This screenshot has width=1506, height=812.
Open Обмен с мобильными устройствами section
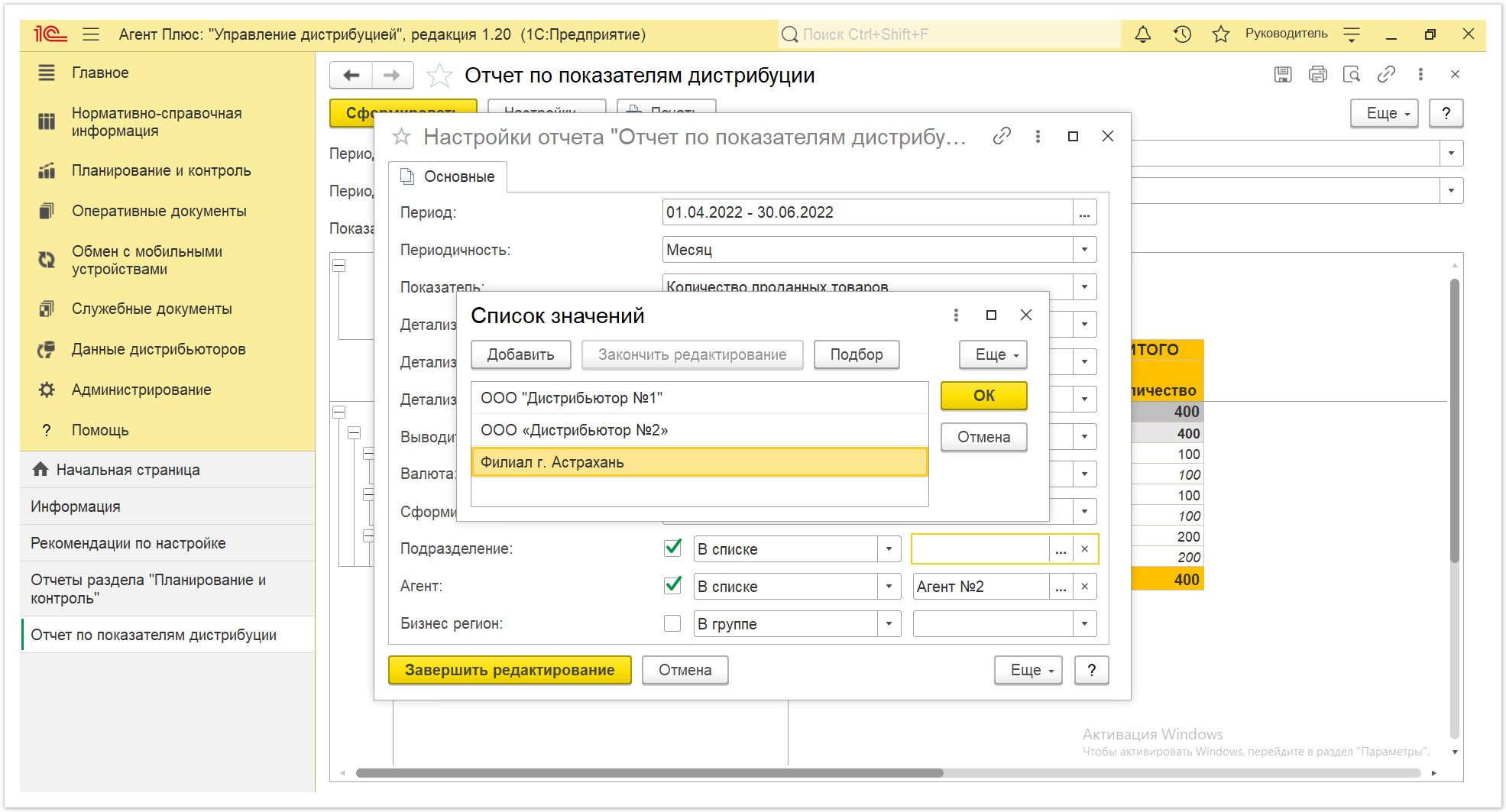(147, 260)
